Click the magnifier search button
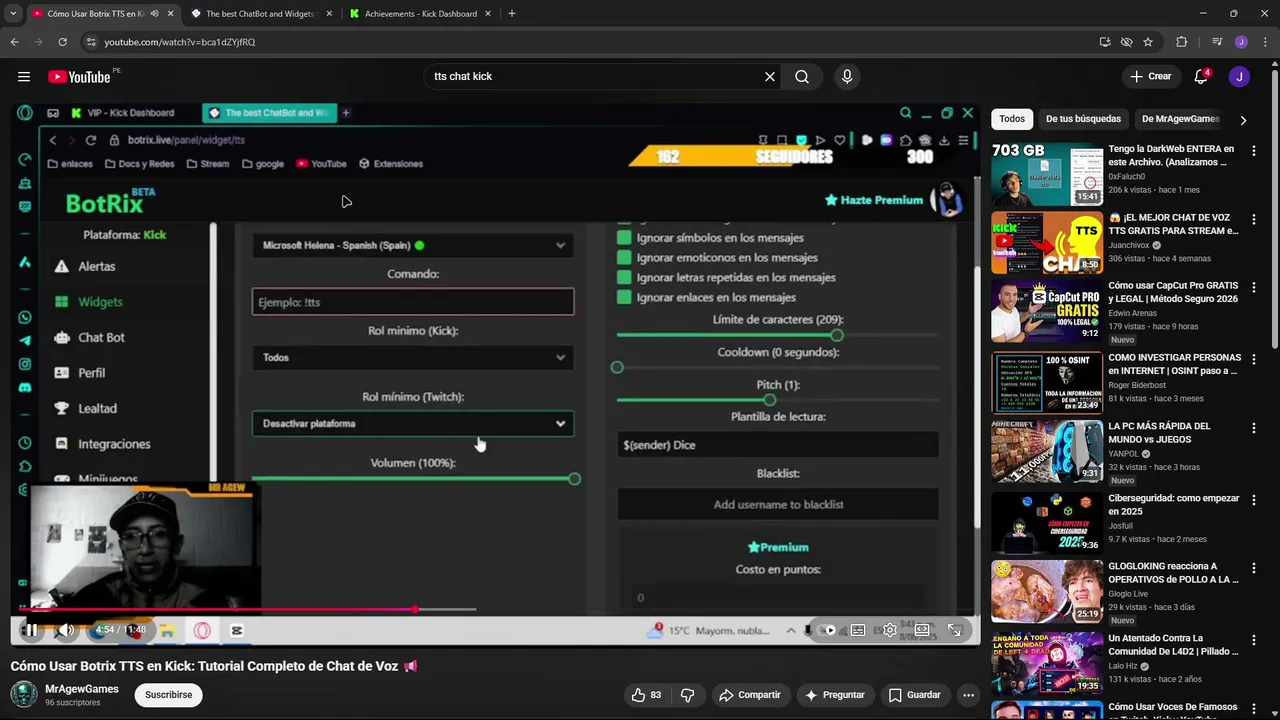The height and width of the screenshot is (720, 1280). [802, 77]
